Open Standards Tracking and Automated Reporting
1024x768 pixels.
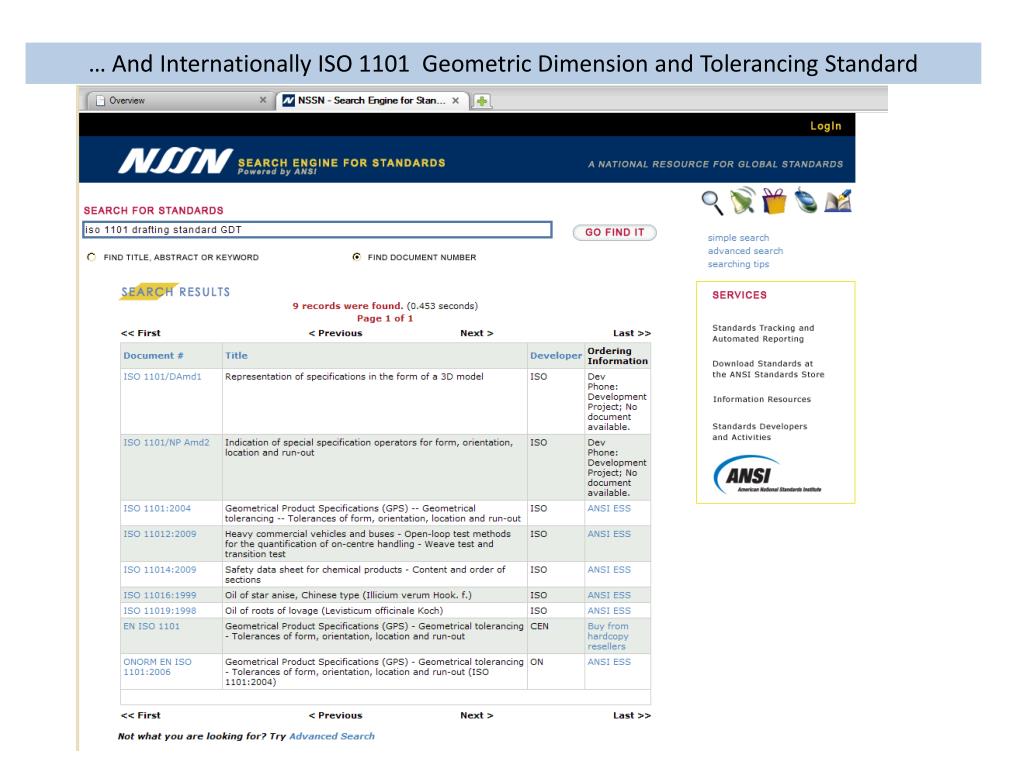point(763,333)
